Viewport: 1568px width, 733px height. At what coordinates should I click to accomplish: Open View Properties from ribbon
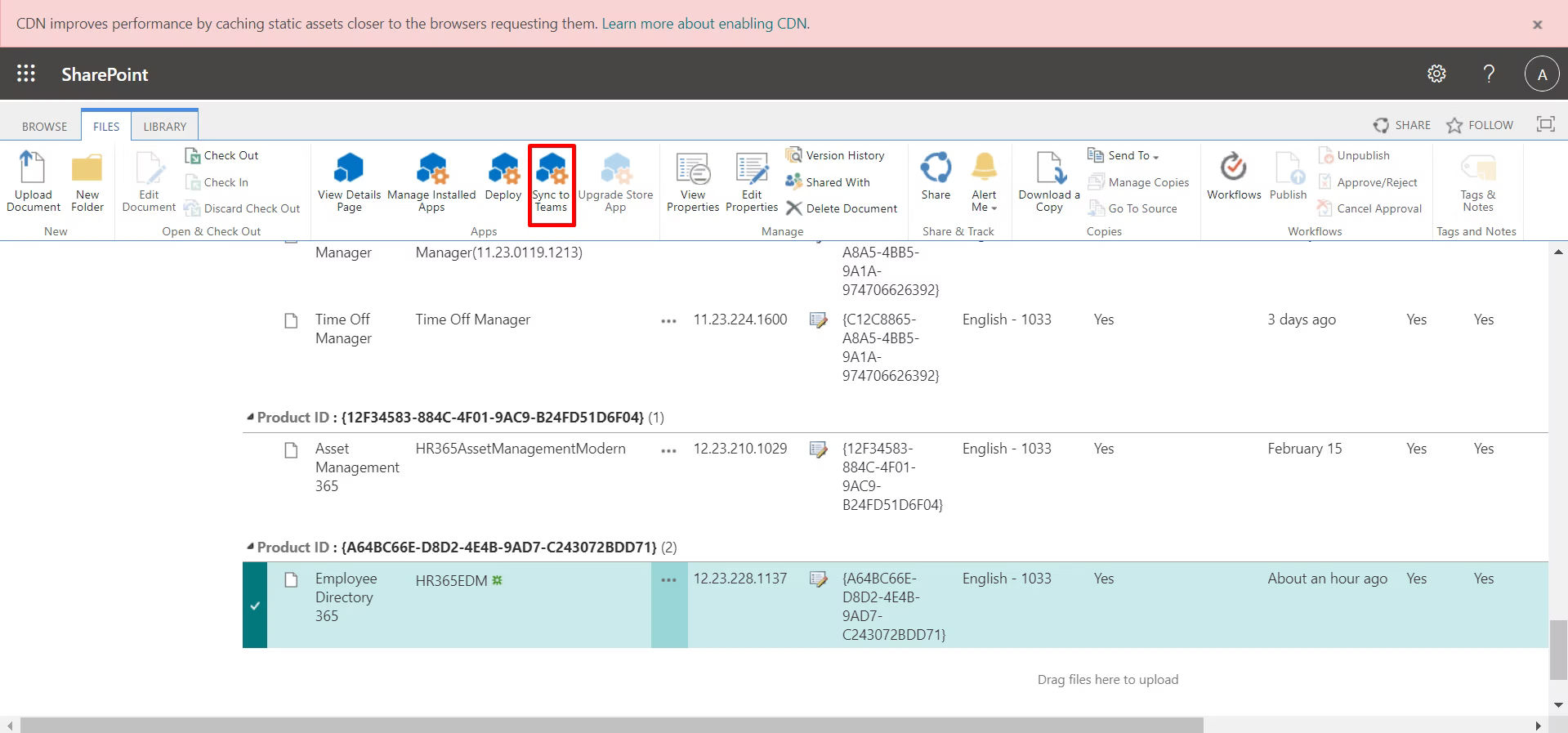click(693, 181)
